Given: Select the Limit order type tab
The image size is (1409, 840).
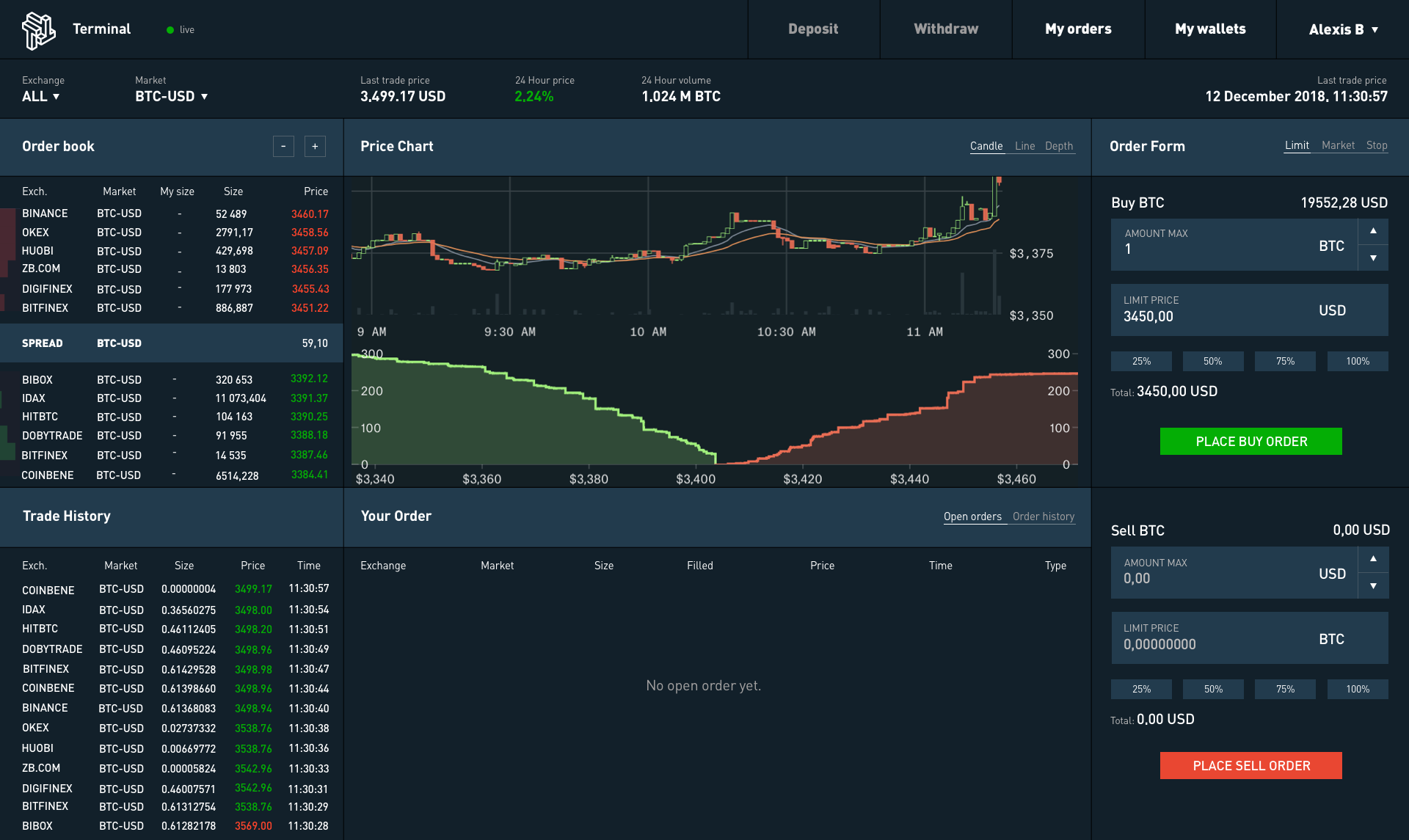Looking at the screenshot, I should point(1297,145).
